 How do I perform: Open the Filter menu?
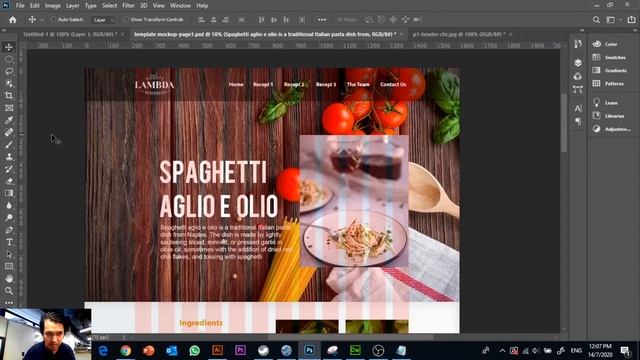click(x=128, y=6)
